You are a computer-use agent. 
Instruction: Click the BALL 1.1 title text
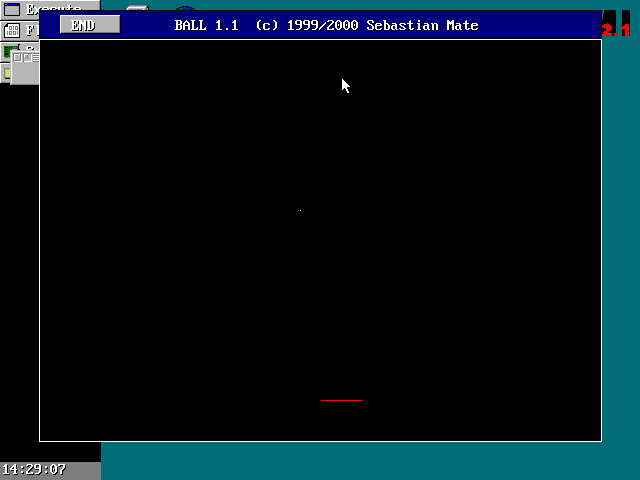[209, 25]
